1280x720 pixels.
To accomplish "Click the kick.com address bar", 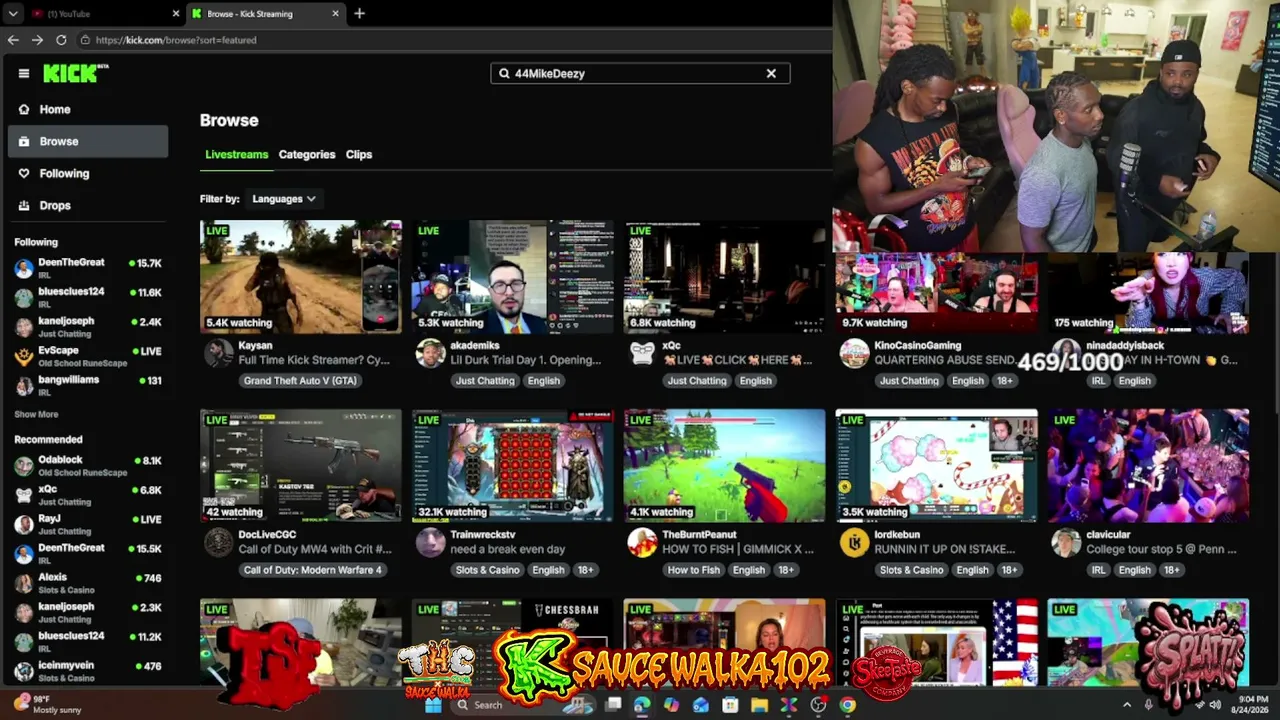I will coord(455,40).
